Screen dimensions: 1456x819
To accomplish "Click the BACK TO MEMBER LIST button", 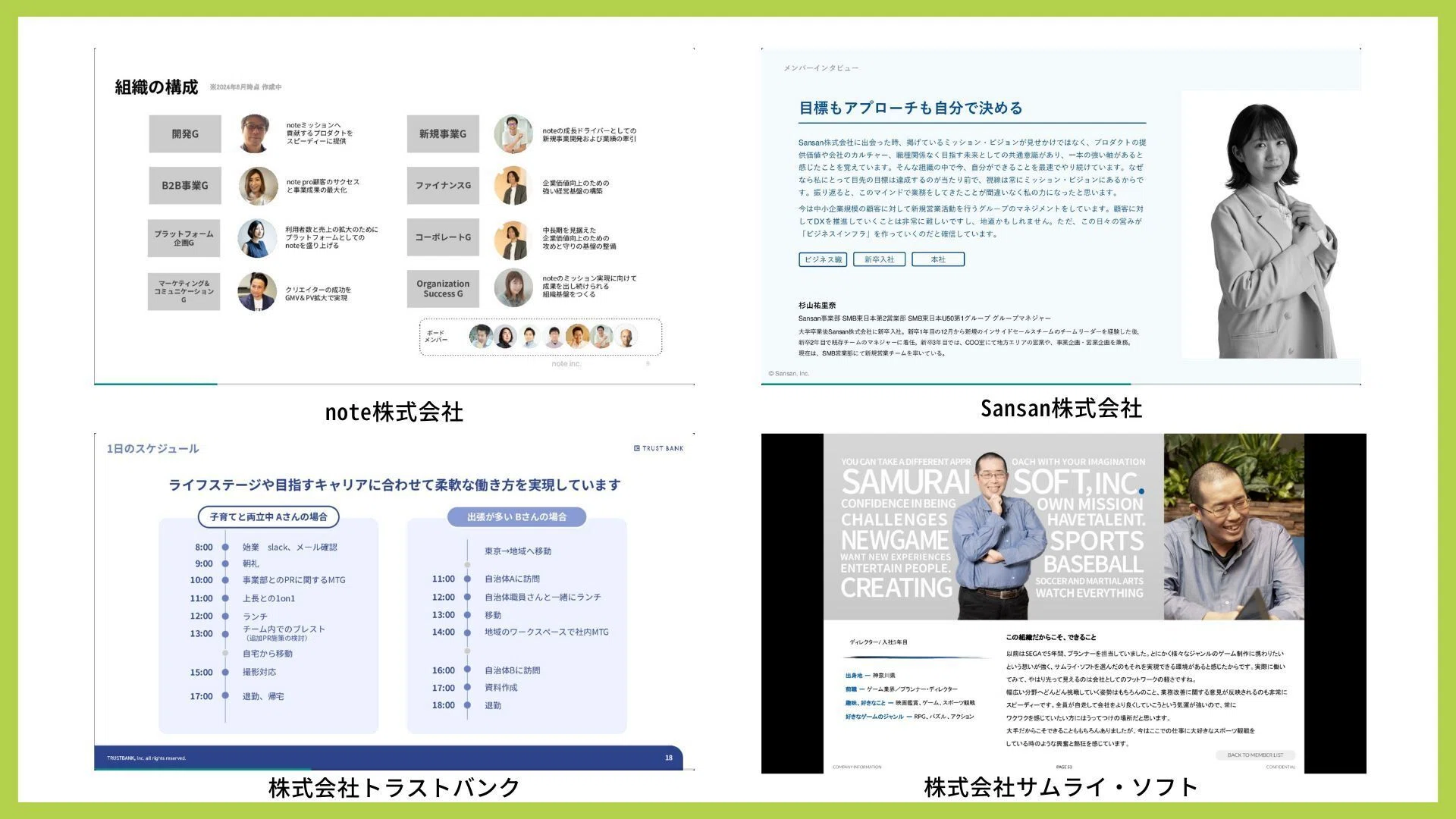I will (x=1255, y=755).
